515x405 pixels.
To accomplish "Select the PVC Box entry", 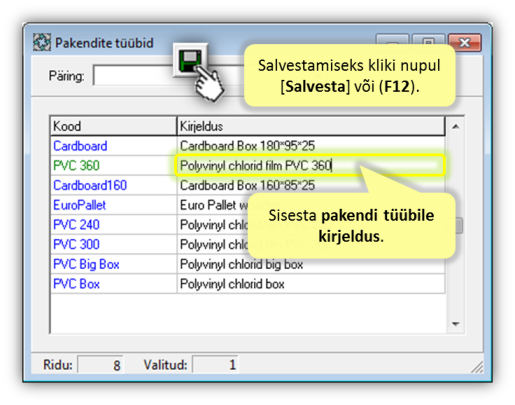I will click(x=77, y=284).
